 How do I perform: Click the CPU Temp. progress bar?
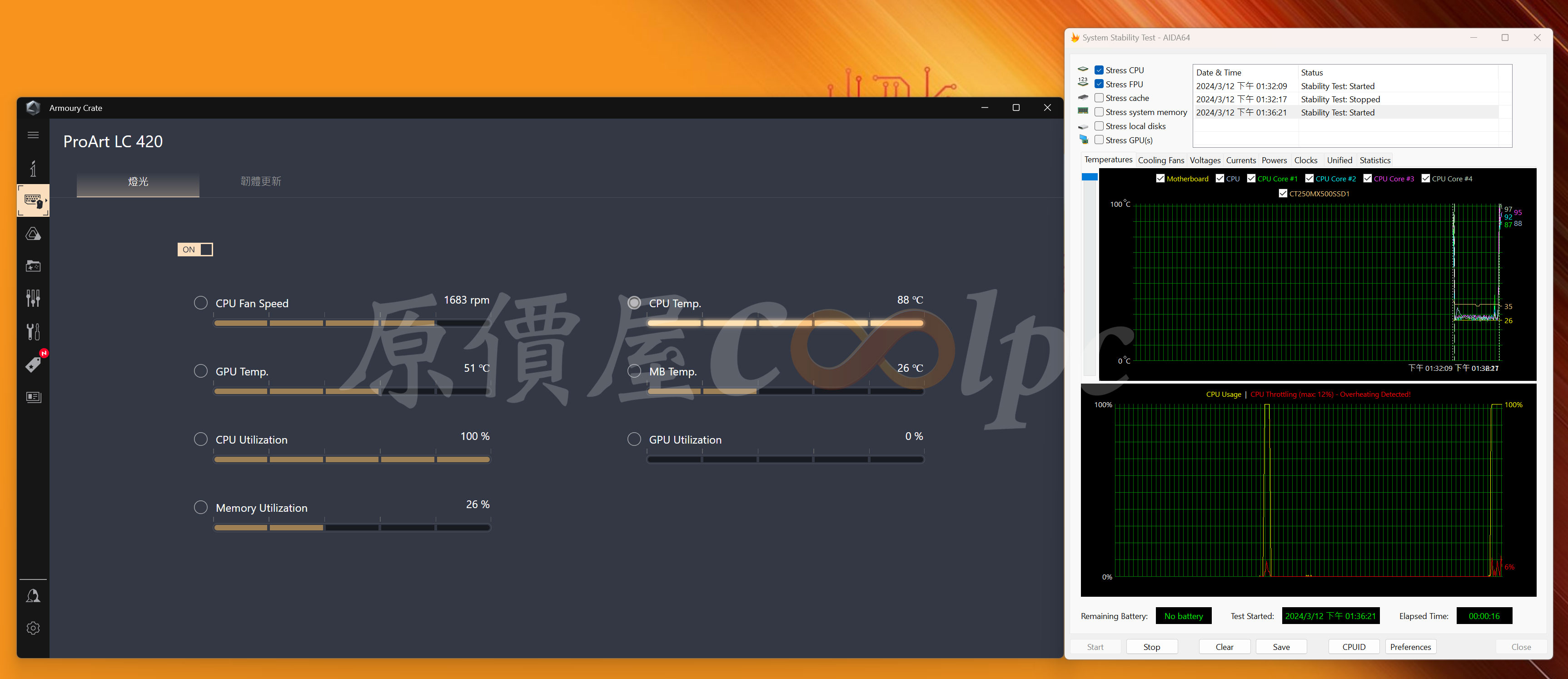click(785, 323)
